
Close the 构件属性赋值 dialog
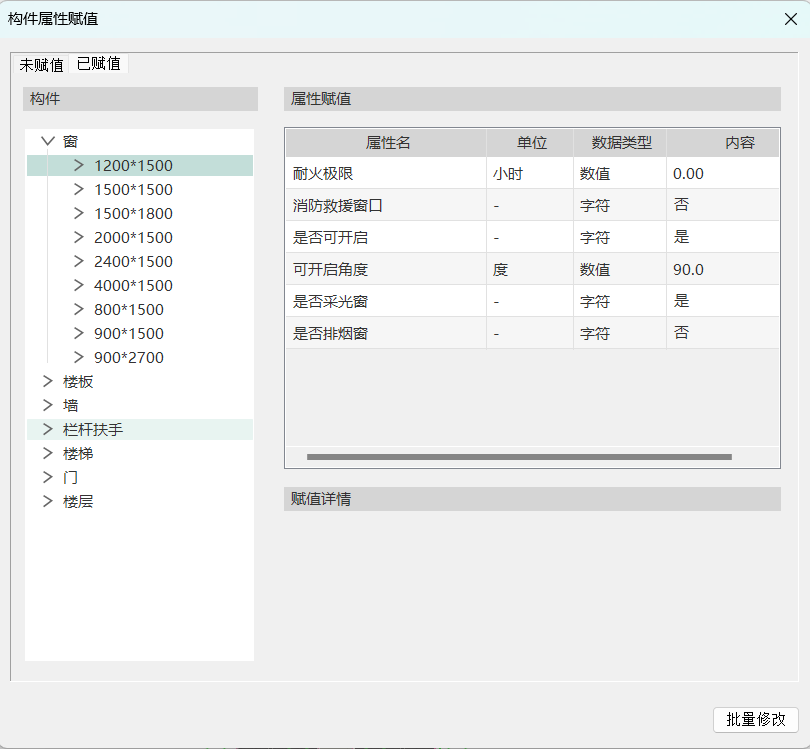click(789, 19)
